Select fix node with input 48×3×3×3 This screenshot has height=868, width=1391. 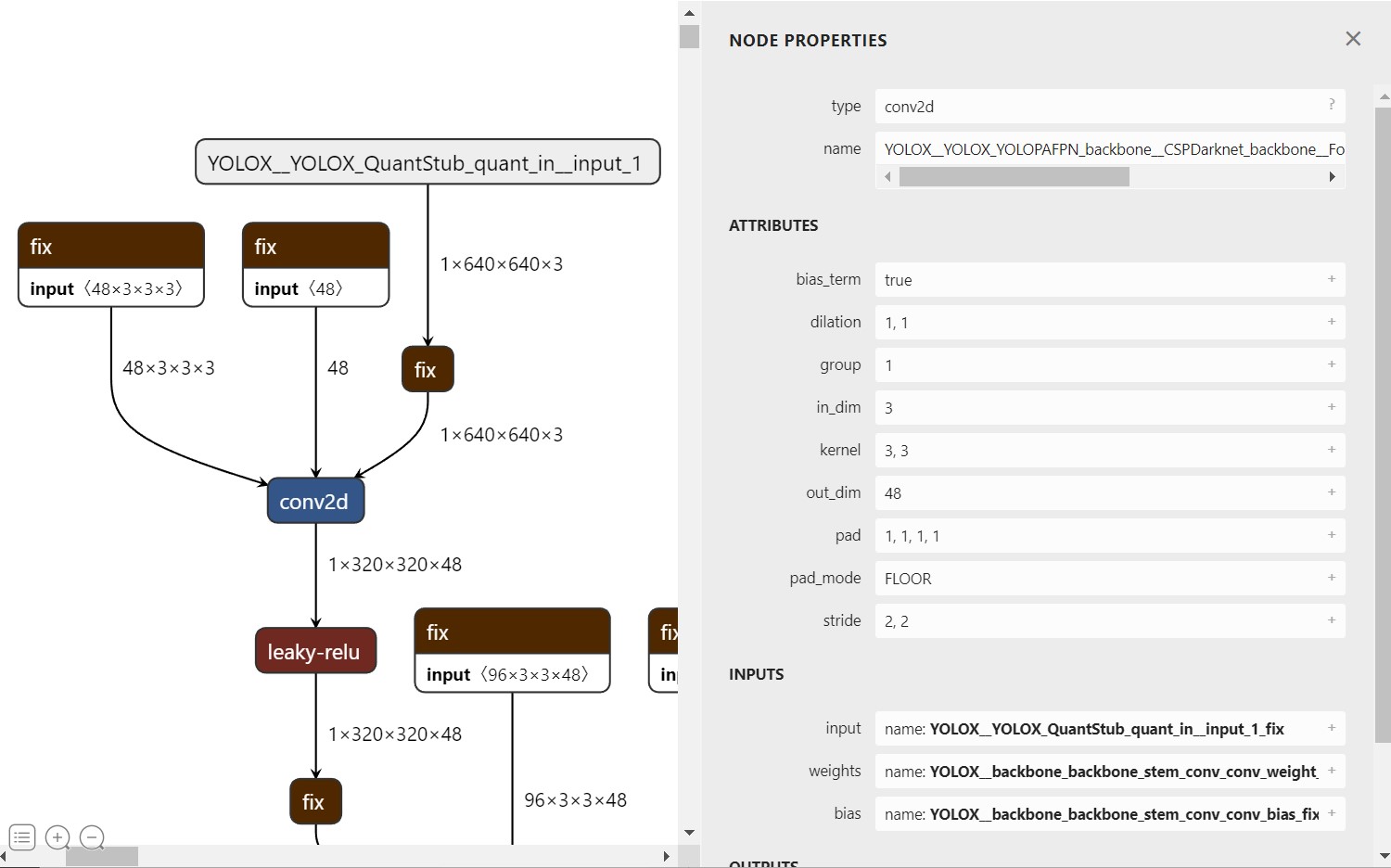[x=110, y=264]
